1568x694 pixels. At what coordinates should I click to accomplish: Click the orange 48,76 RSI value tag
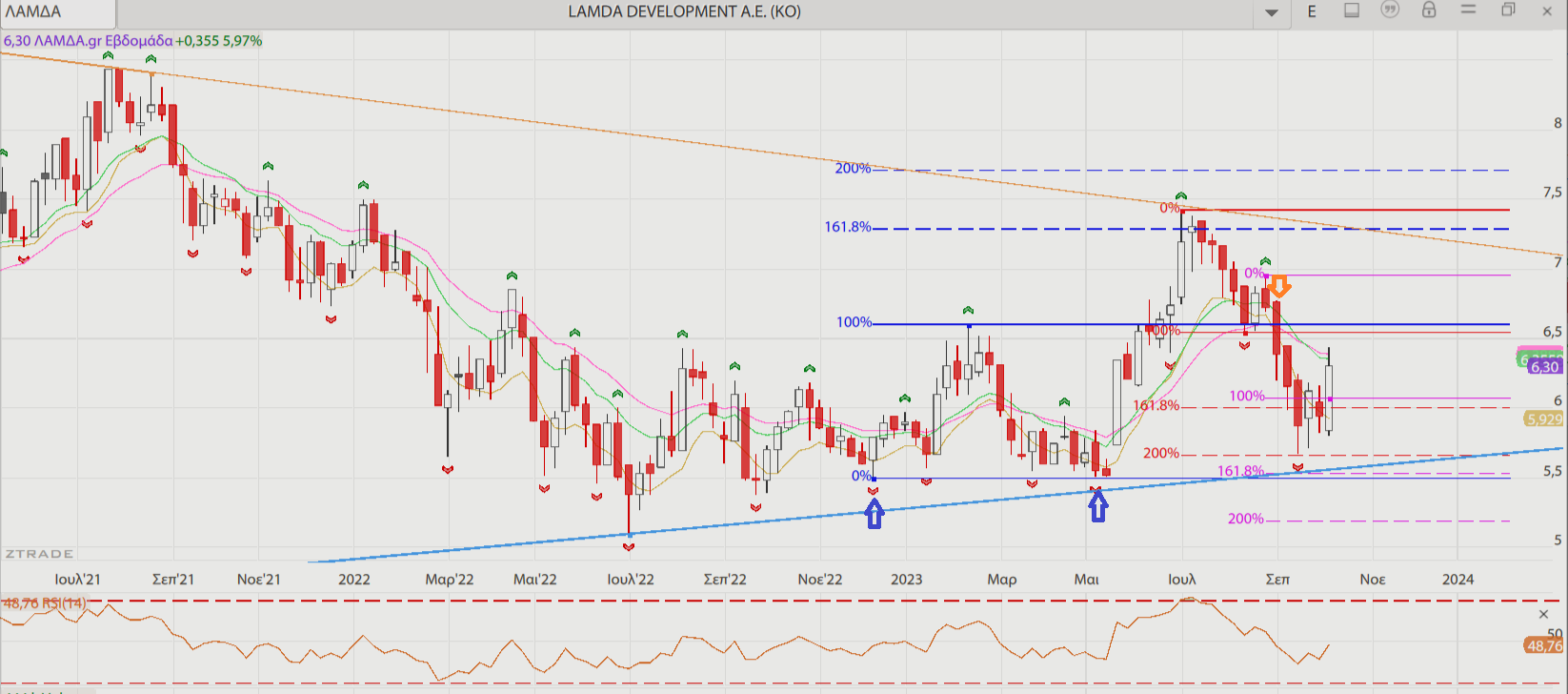[1543, 645]
